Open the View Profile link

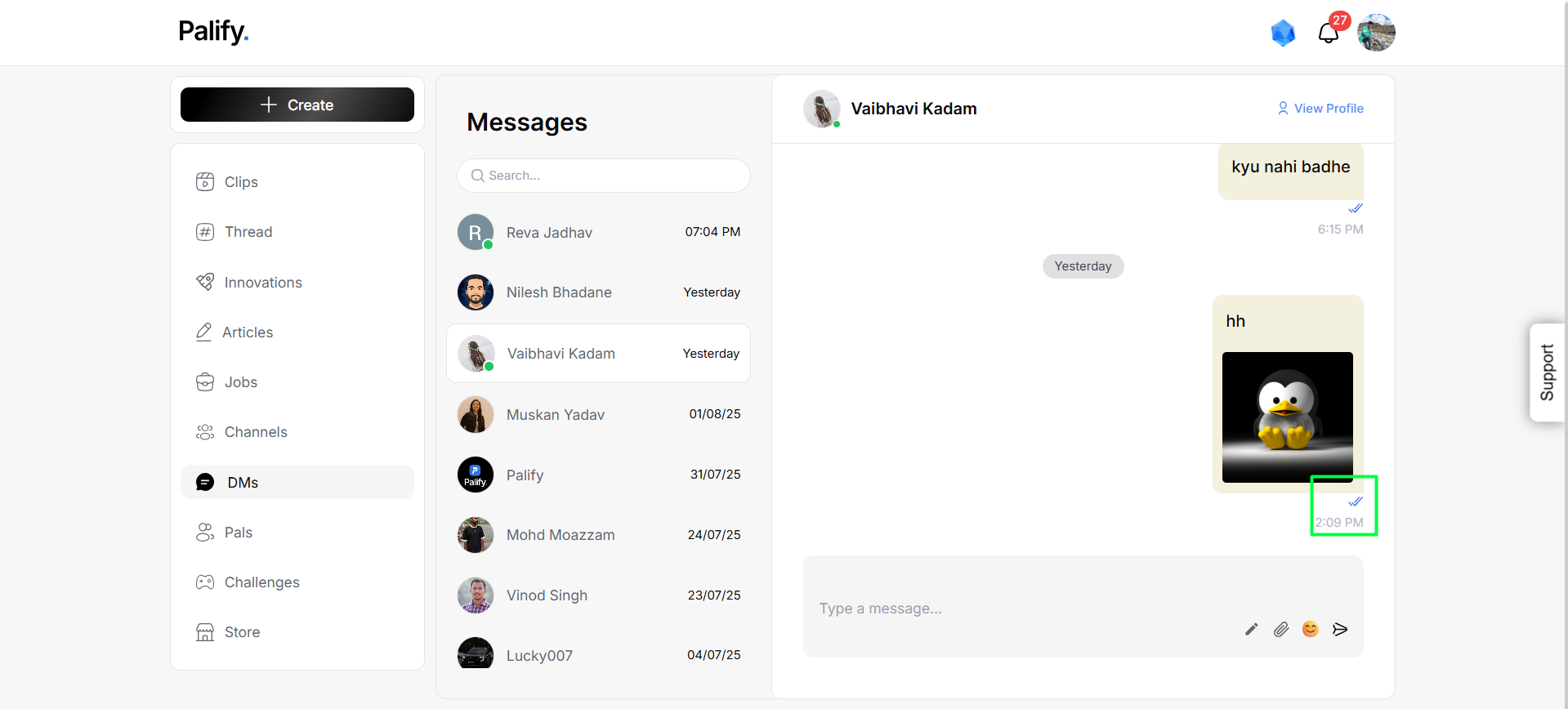(1320, 109)
